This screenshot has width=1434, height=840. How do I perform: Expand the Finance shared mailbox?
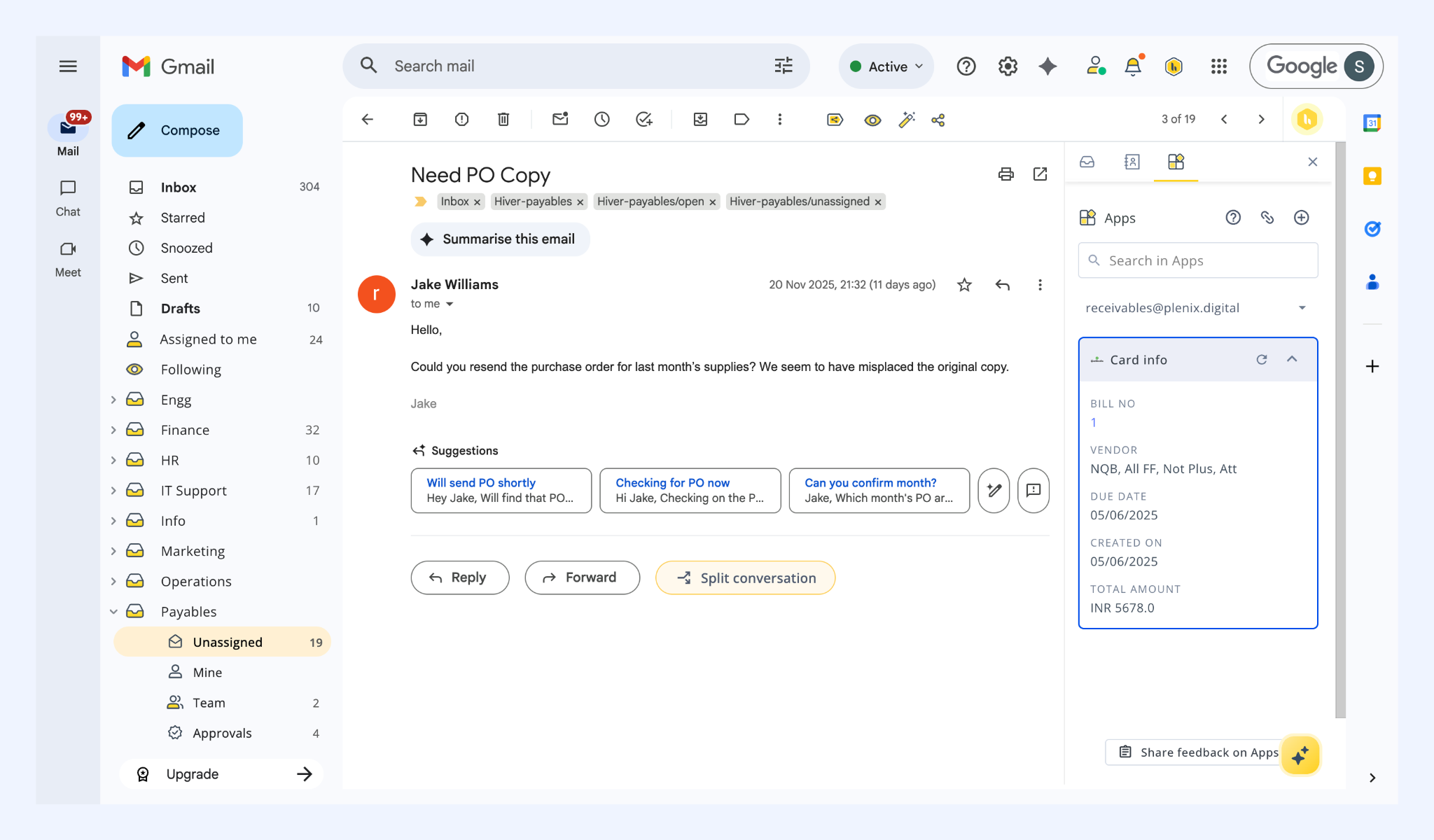pyautogui.click(x=113, y=430)
